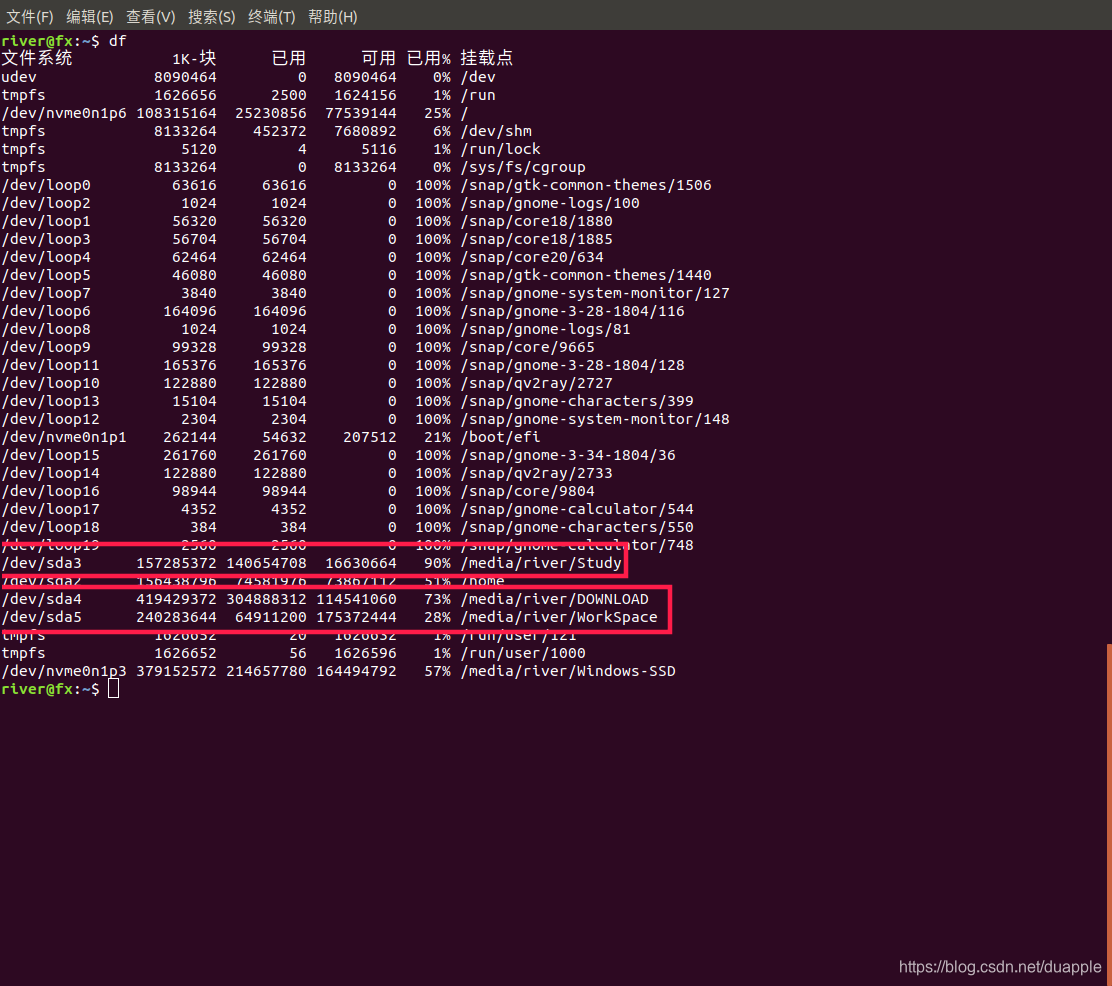
Task: Click '/snap/gnome-system-monitor/148' mount path
Action: [595, 419]
